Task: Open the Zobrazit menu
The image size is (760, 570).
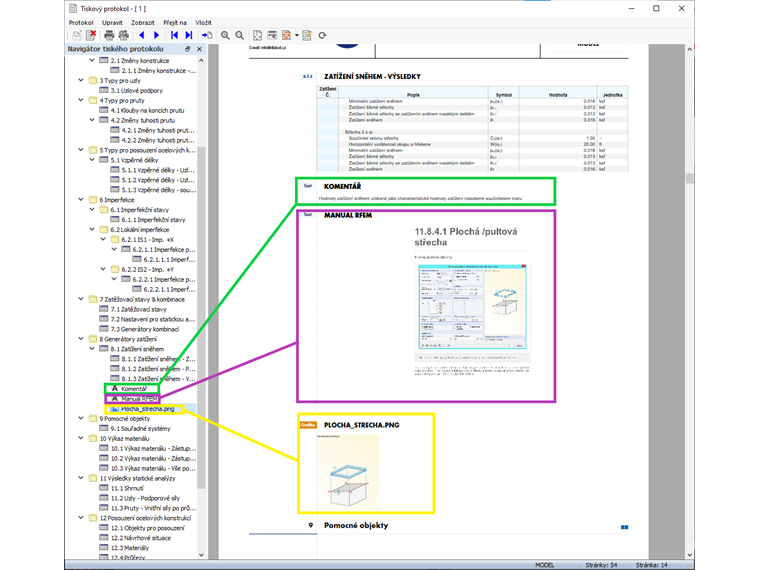Action: (142, 22)
